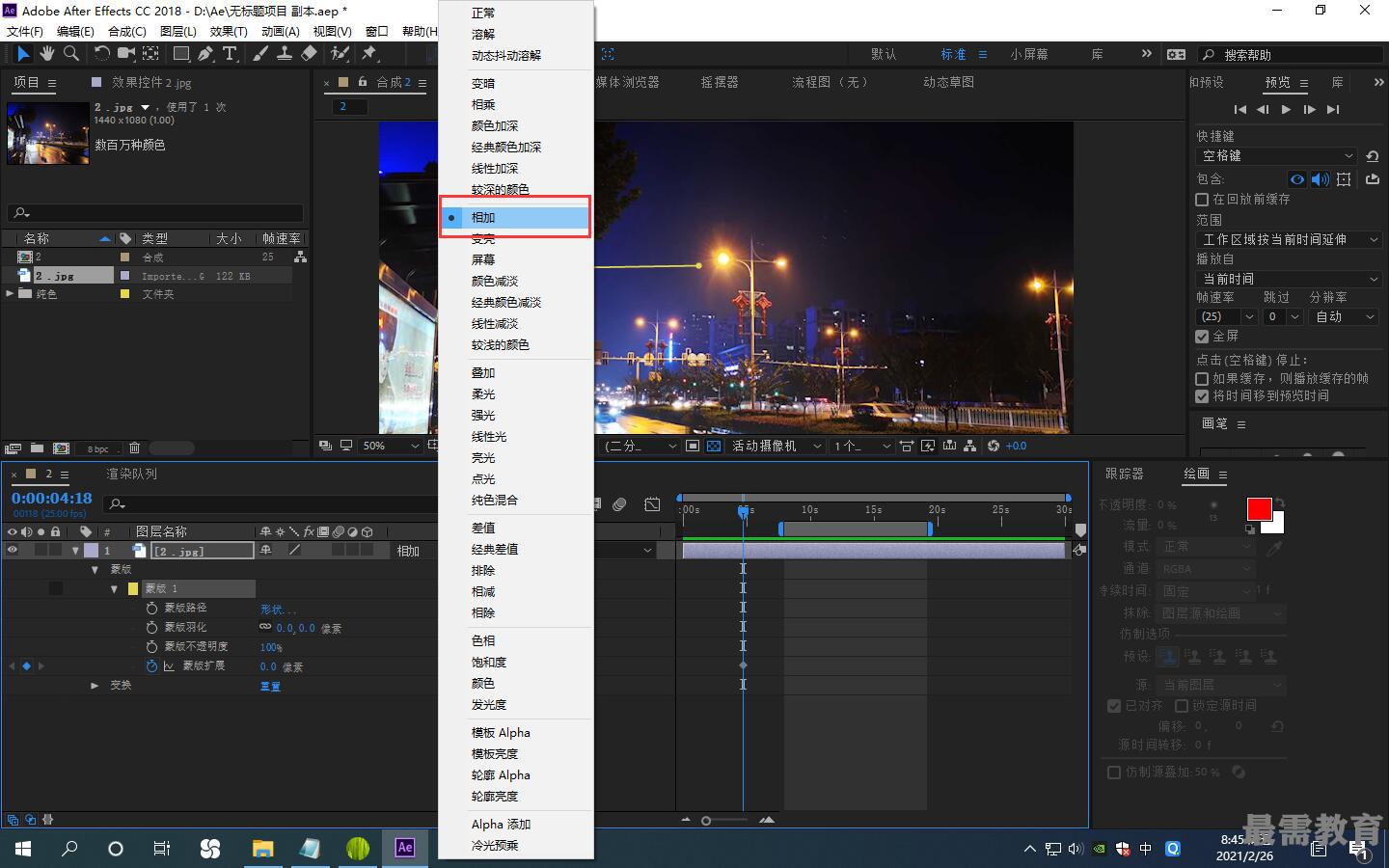Image resolution: width=1389 pixels, height=868 pixels.
Task: Toggle transparency grid in composition viewer
Action: [714, 446]
